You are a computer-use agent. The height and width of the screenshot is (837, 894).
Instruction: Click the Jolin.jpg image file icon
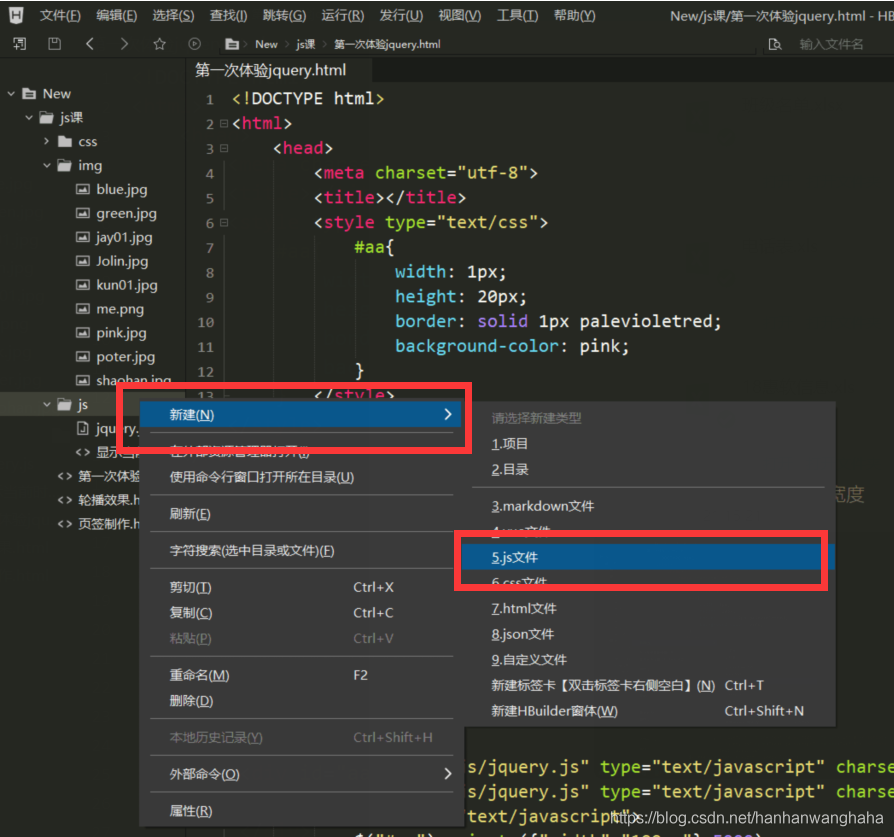(83, 261)
